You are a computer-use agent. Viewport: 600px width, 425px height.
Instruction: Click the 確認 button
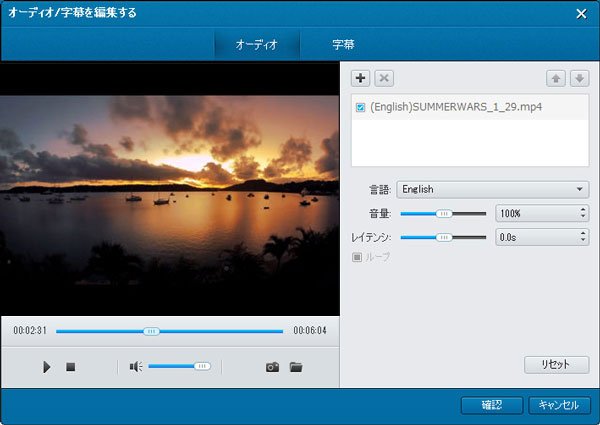pos(491,405)
